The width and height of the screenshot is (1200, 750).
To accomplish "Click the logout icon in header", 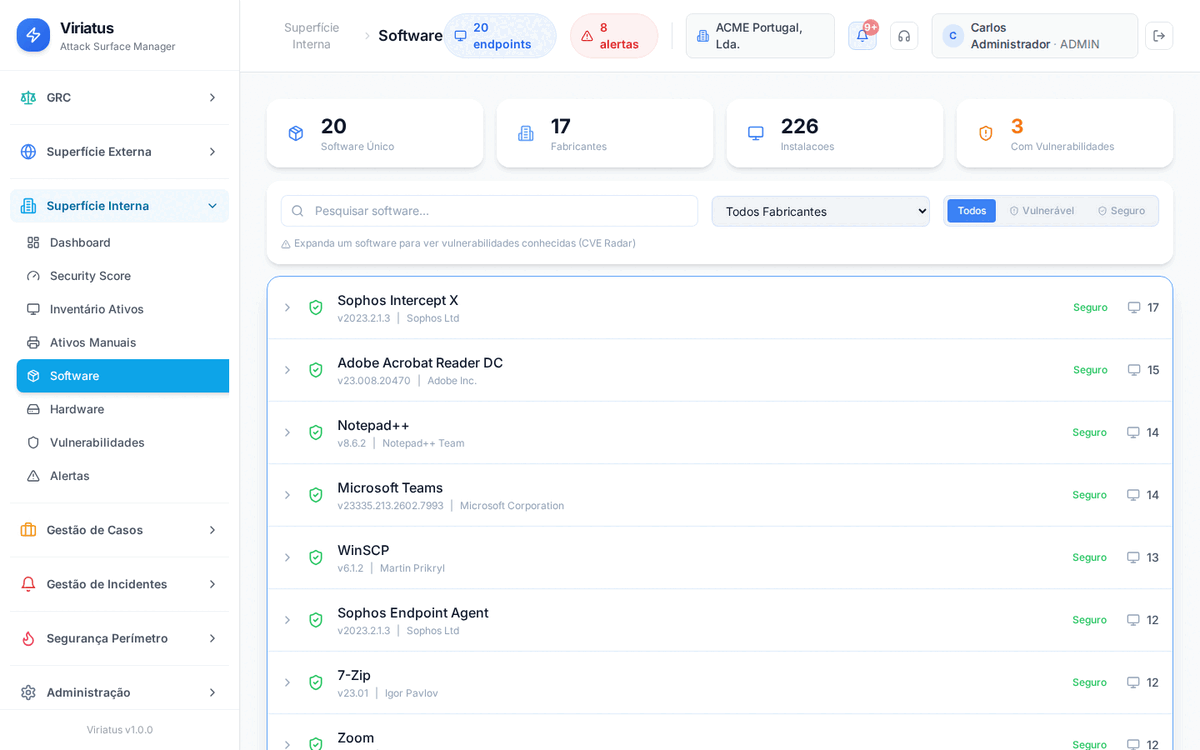I will click(1159, 36).
